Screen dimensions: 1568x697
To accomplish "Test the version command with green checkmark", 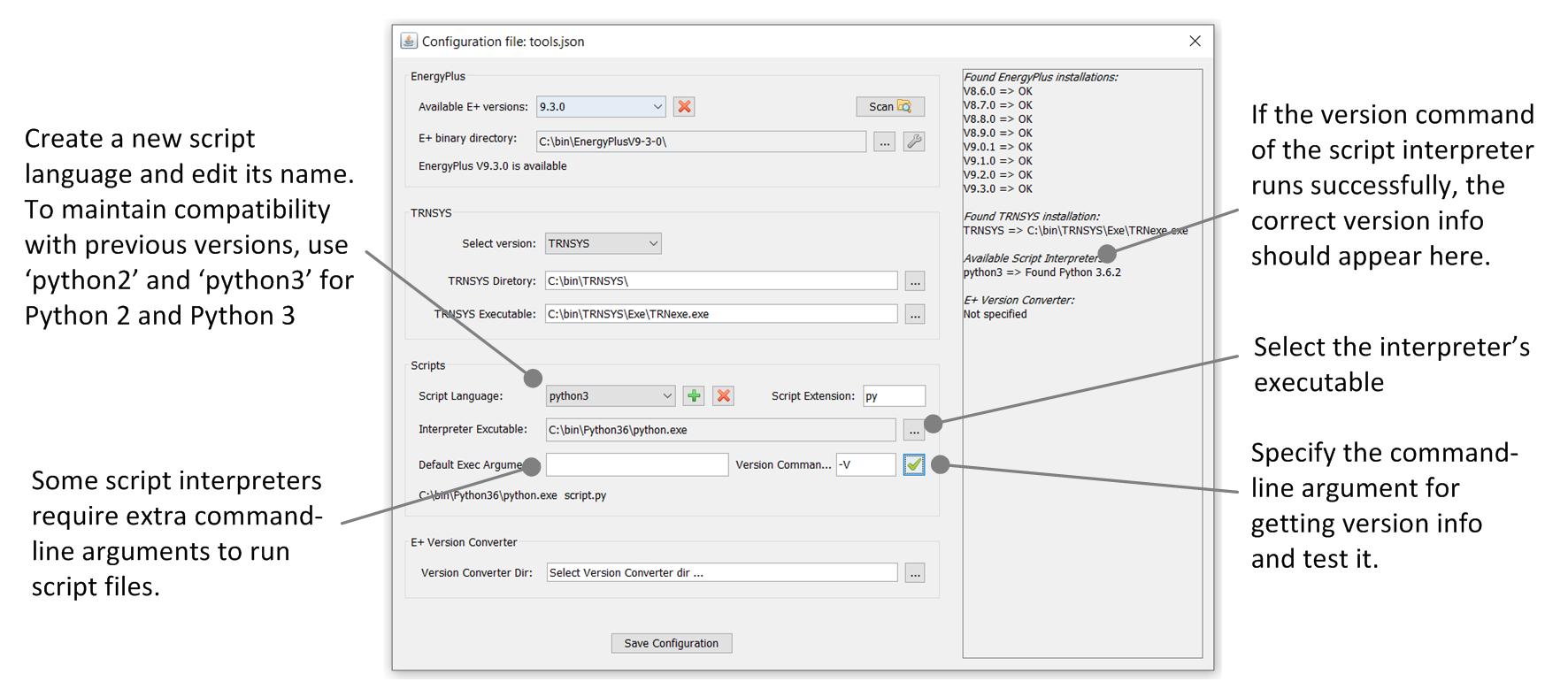I will point(914,464).
